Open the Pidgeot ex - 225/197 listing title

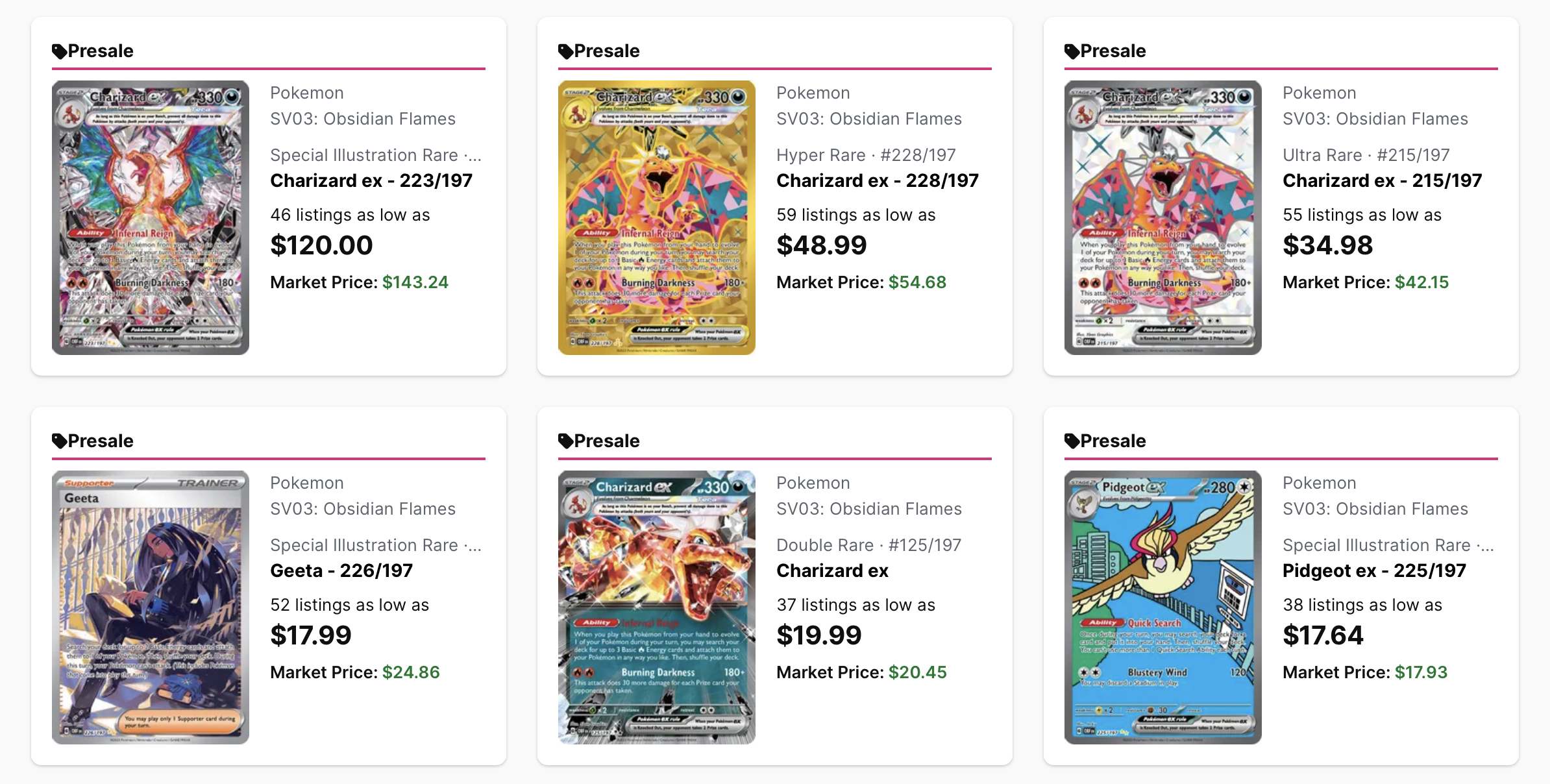(x=1375, y=570)
